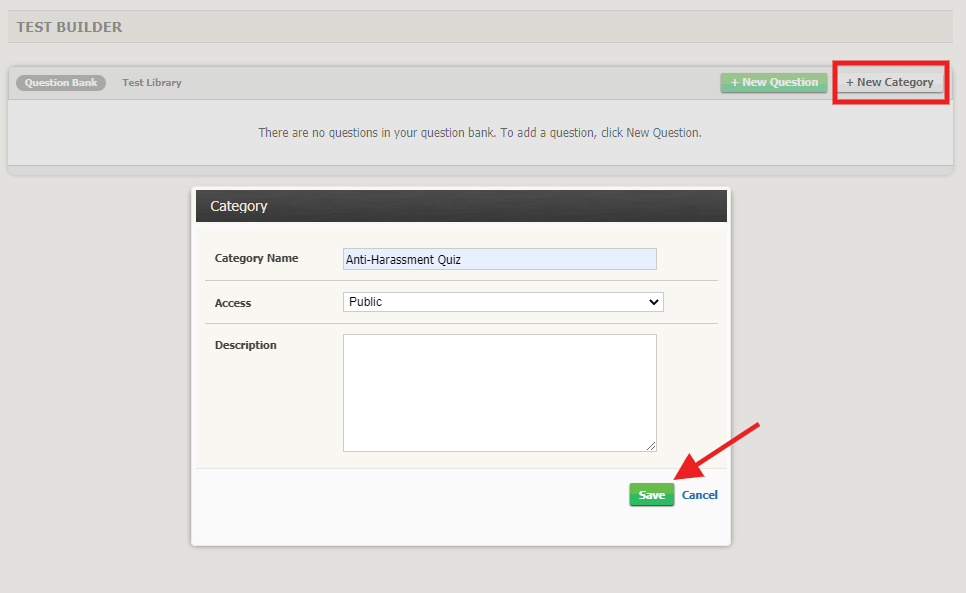
Task: Click the New Question hyperlink in the notice
Action: (x=665, y=132)
